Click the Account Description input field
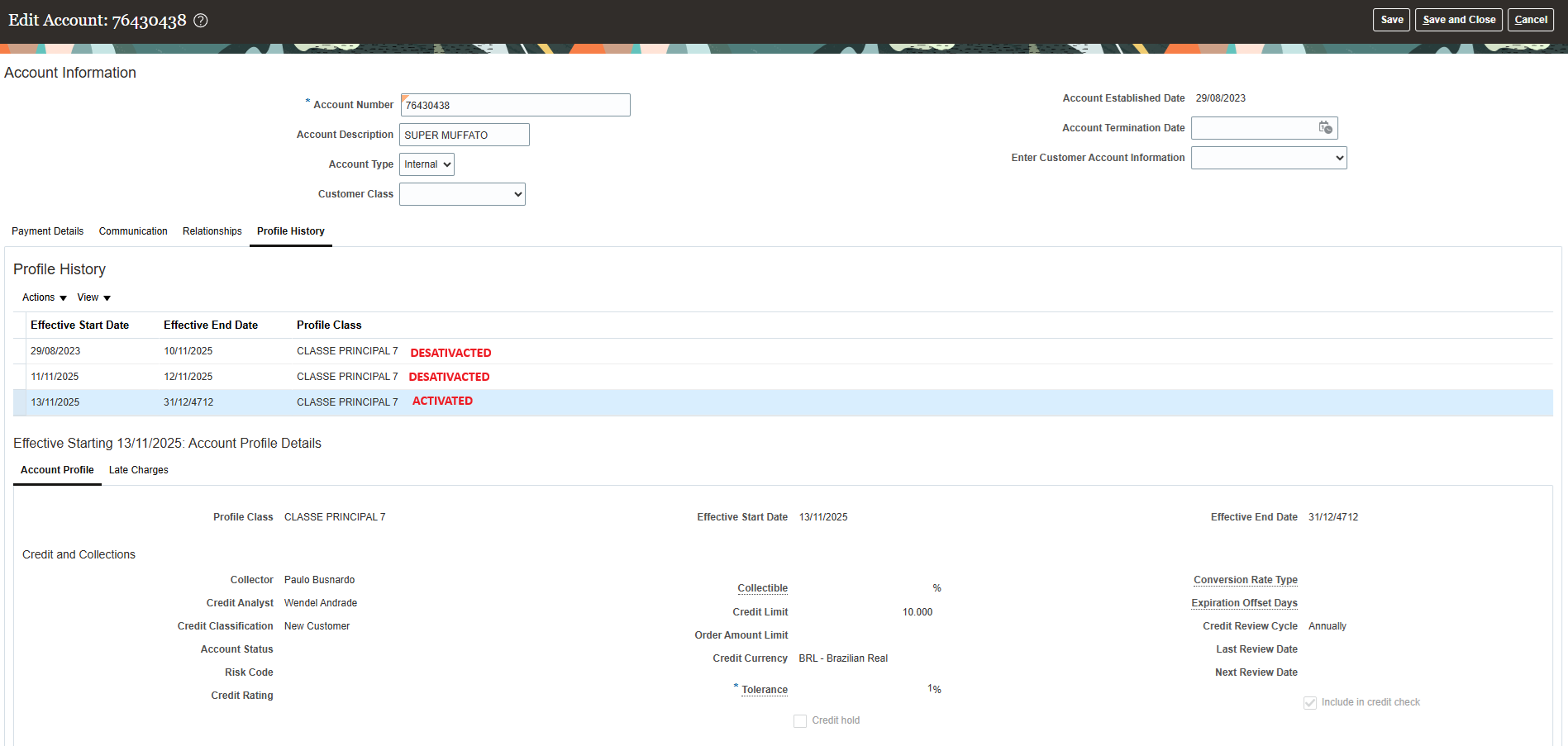Viewport: 1568px width, 746px height. tap(464, 134)
